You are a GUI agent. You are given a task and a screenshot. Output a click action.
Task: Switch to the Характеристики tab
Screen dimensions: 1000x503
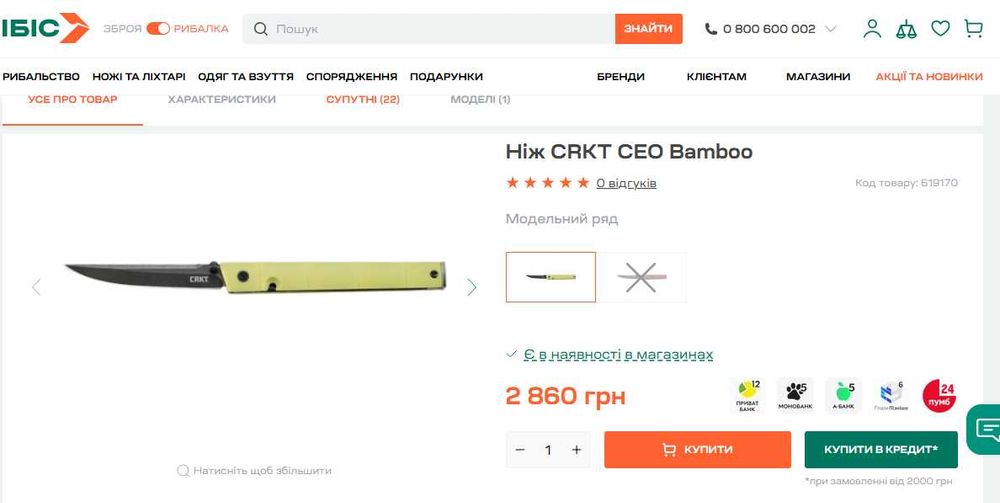coord(222,99)
